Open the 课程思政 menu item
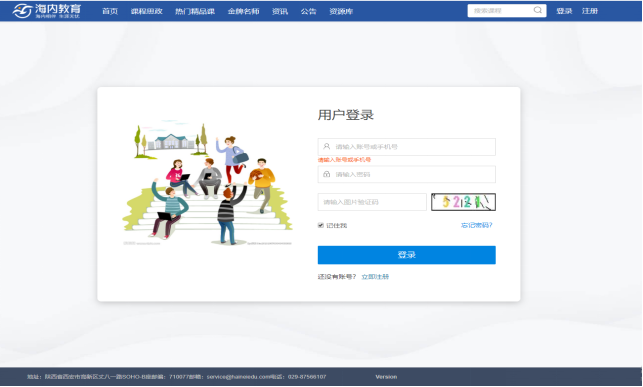The height and width of the screenshot is (387, 643). point(146,11)
